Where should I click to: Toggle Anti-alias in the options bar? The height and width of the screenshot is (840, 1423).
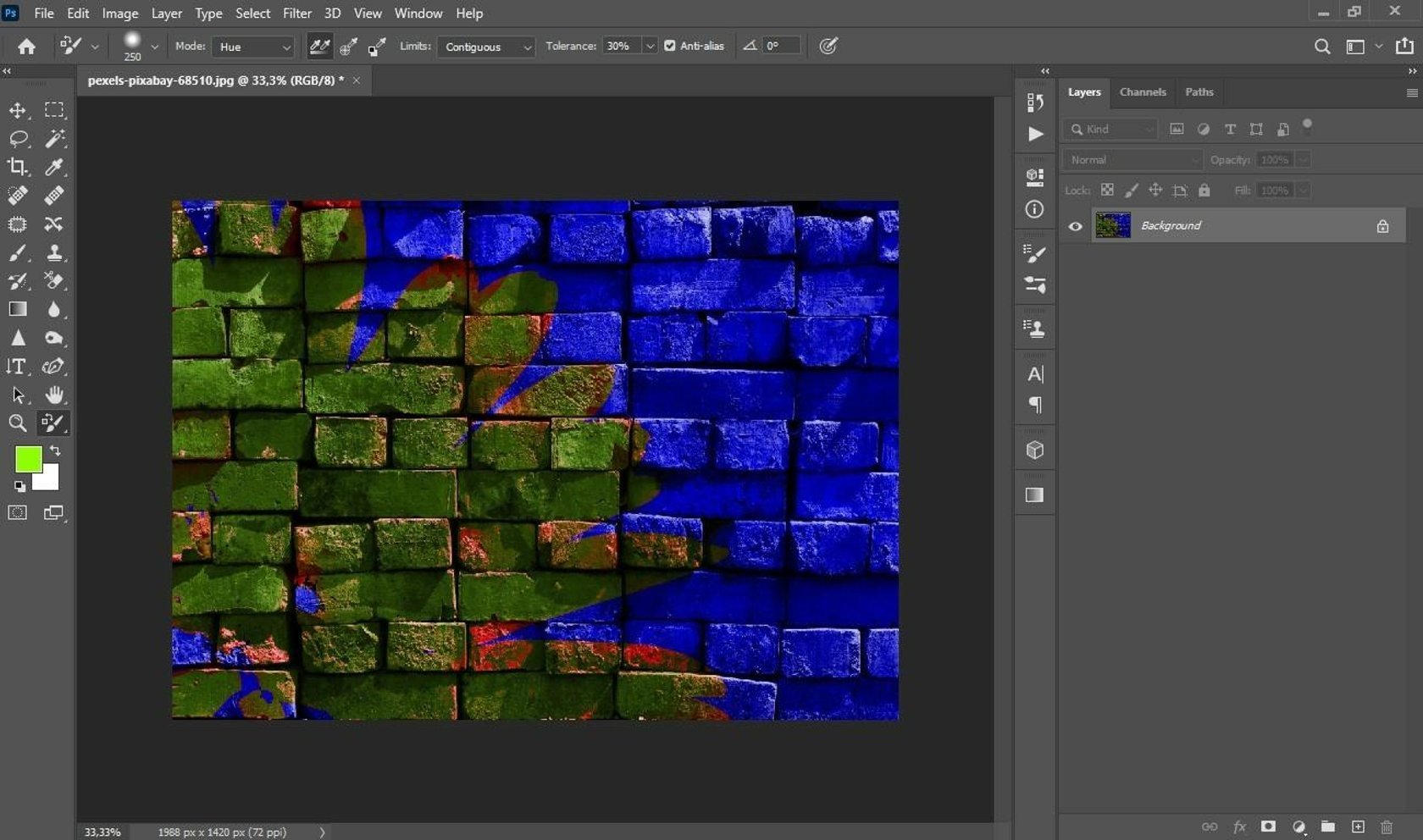669,46
